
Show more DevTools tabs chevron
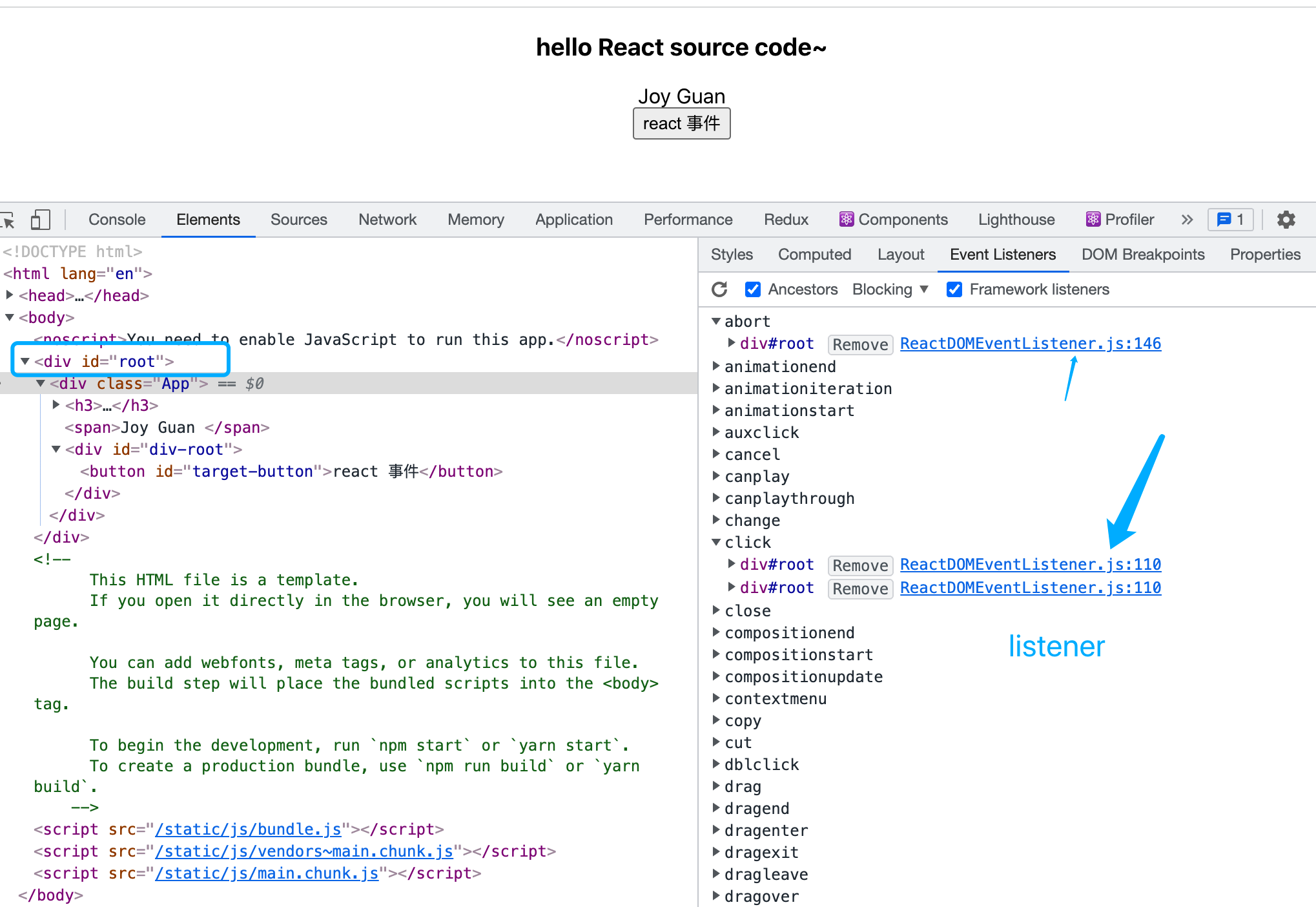1187,220
